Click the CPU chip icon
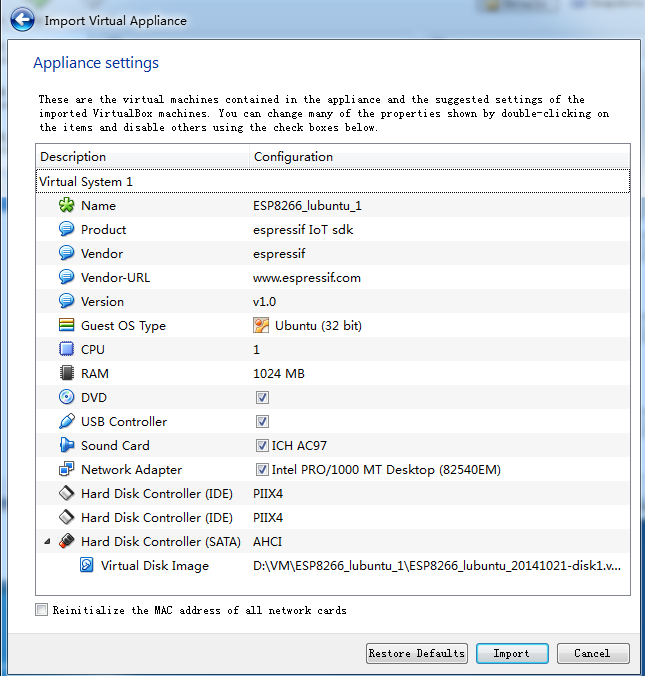 [67, 349]
